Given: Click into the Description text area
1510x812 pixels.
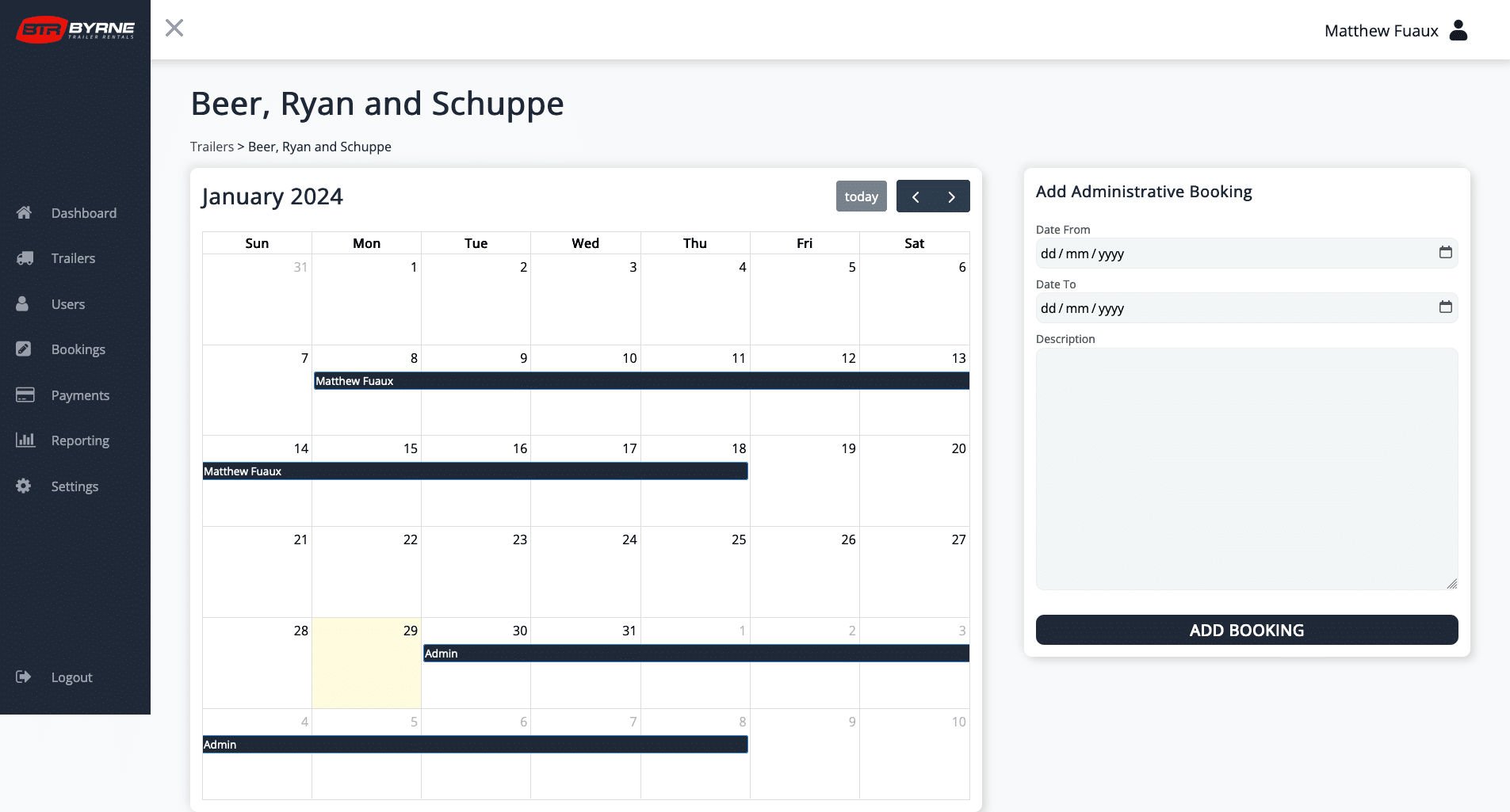Looking at the screenshot, I should tap(1246, 468).
